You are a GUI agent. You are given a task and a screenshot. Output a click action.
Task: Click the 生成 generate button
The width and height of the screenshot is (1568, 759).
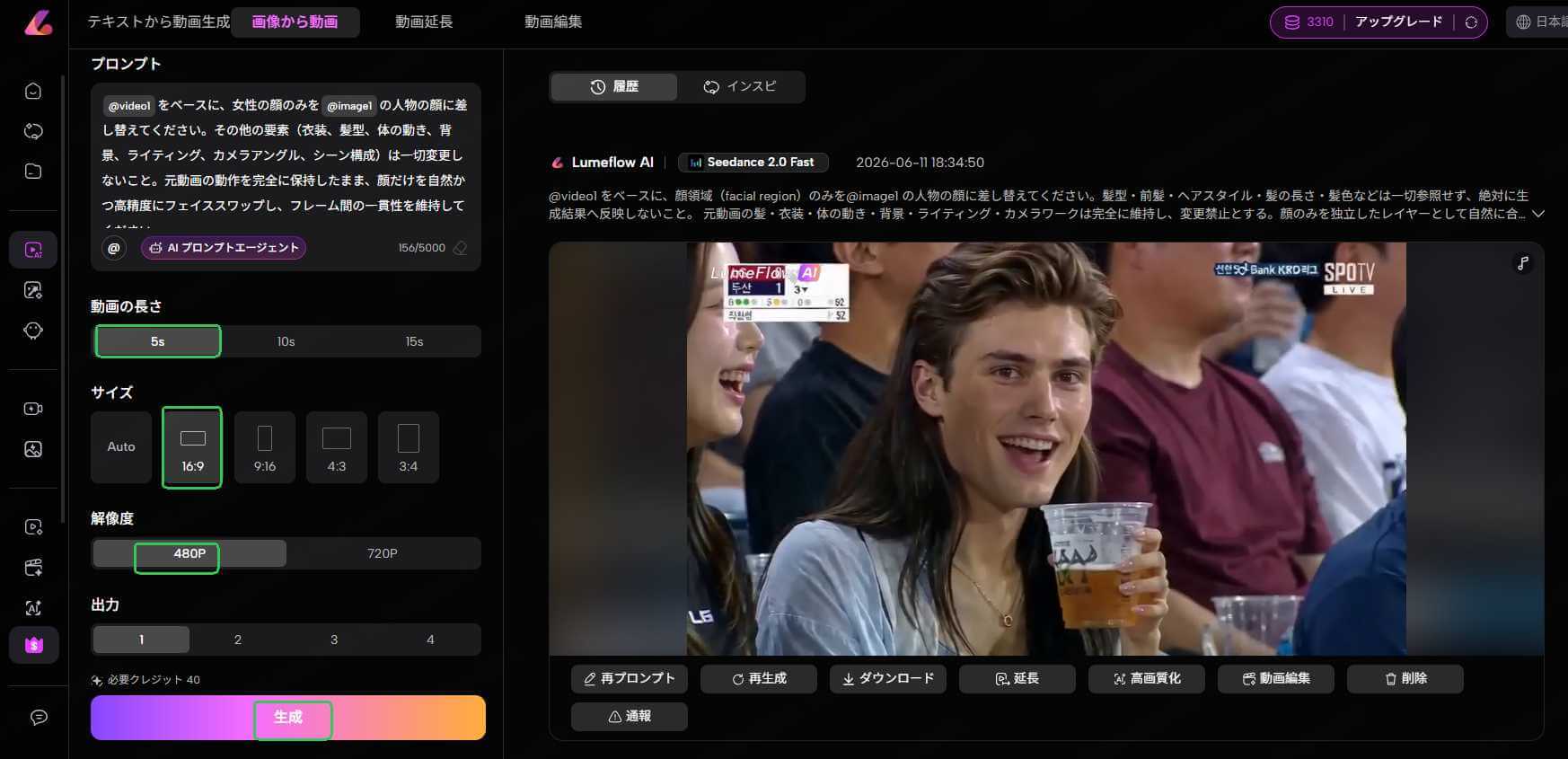[288, 718]
